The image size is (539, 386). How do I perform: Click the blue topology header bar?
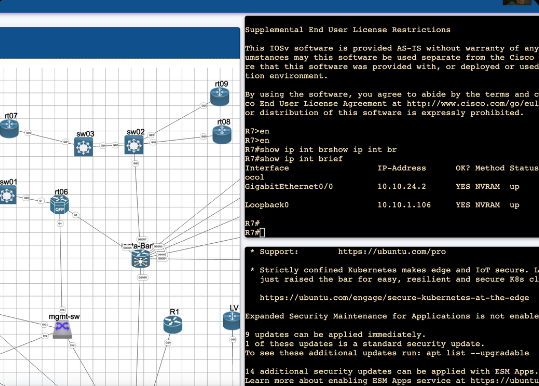120,43
